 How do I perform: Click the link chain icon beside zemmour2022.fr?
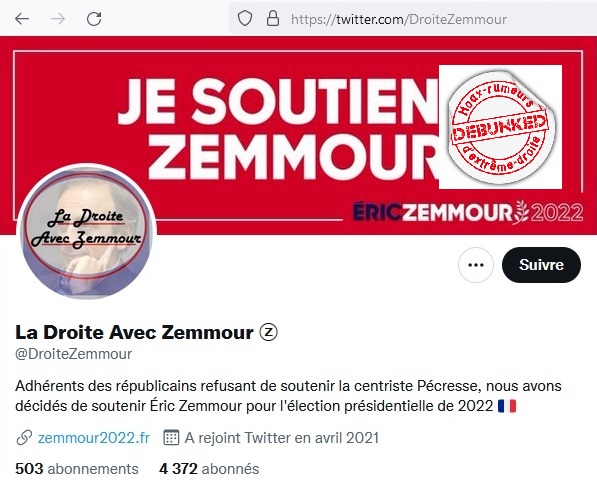24,438
